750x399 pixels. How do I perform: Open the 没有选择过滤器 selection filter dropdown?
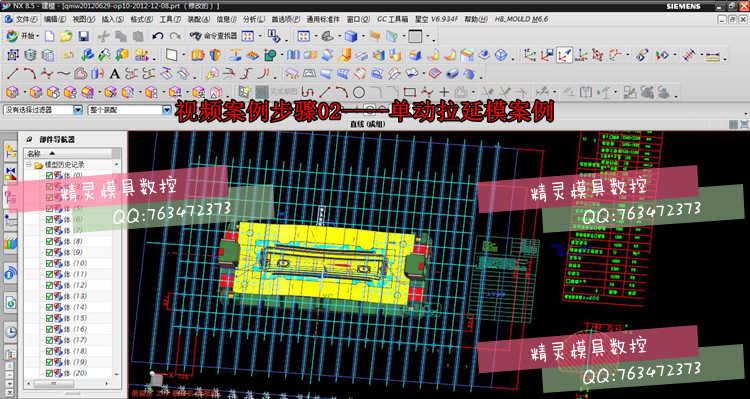78,110
